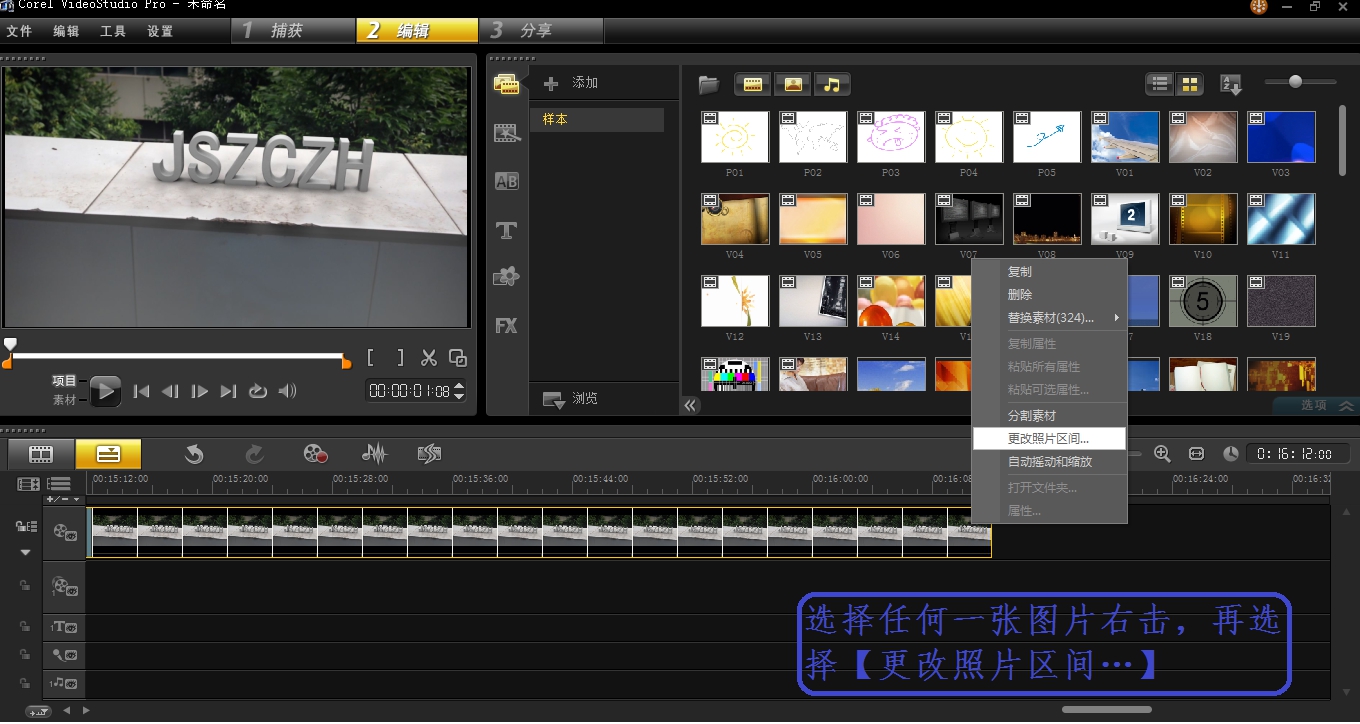Jump to the end of the clip

point(229,391)
